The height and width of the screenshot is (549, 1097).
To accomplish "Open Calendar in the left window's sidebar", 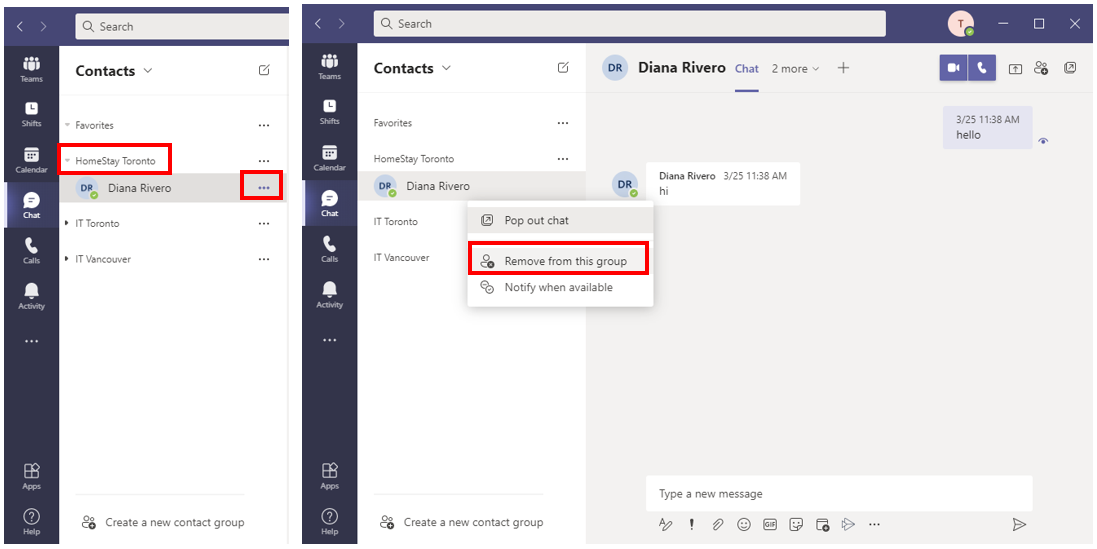I will point(31,160).
